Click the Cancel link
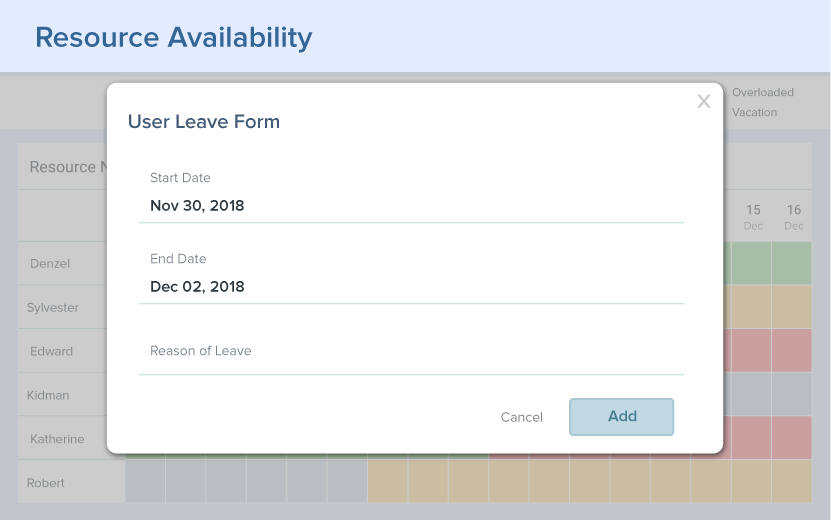 pos(521,417)
